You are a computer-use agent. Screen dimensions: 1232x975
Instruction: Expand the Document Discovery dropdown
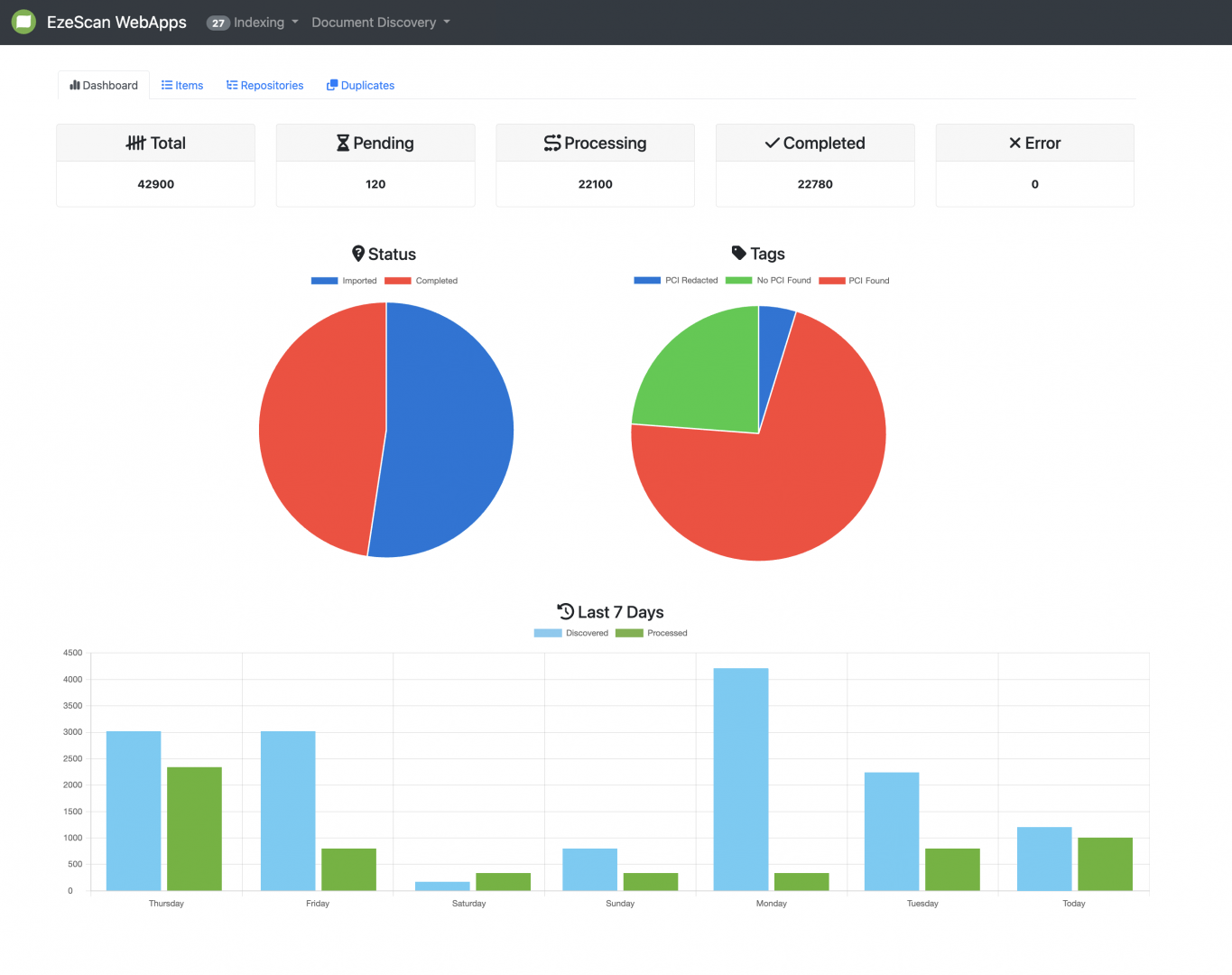[x=380, y=23]
